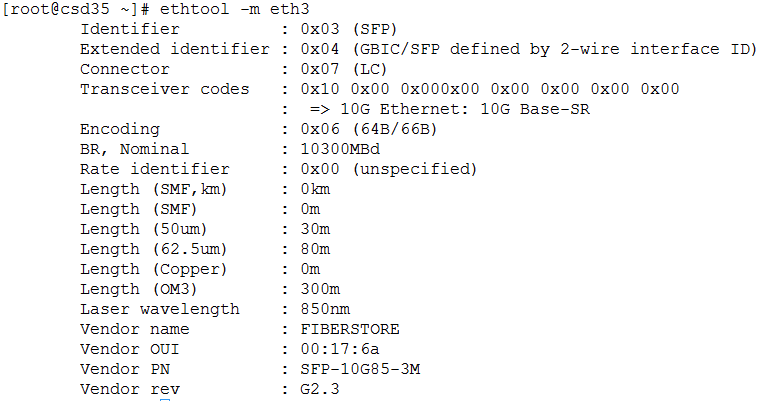Click the Vendor OUI 00:17:6a value
Screen dimensions: 763x401
tap(340, 349)
